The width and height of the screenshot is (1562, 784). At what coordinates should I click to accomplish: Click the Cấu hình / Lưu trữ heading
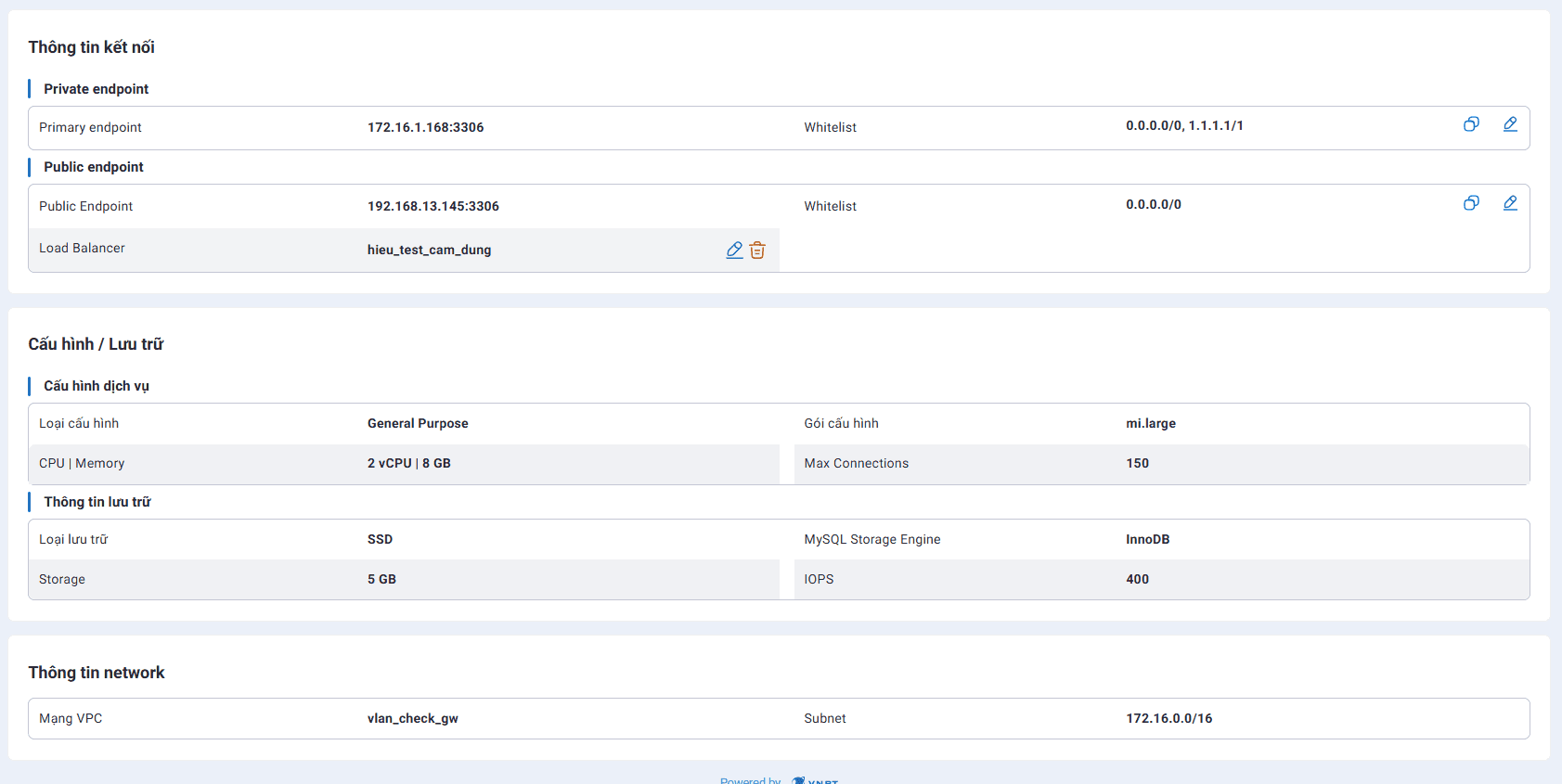pyautogui.click(x=96, y=344)
